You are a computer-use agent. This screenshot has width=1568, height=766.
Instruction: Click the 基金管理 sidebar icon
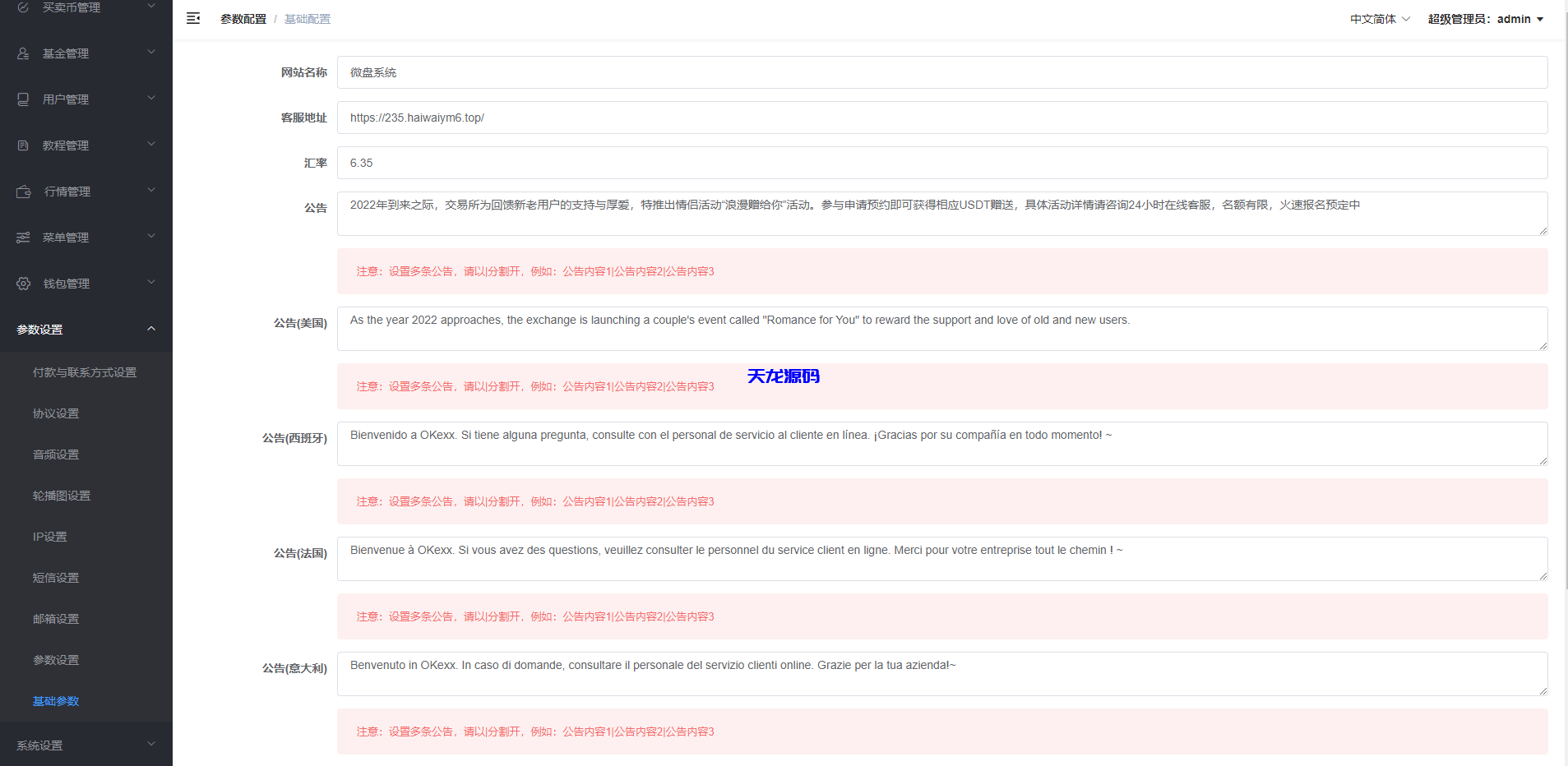pos(23,53)
